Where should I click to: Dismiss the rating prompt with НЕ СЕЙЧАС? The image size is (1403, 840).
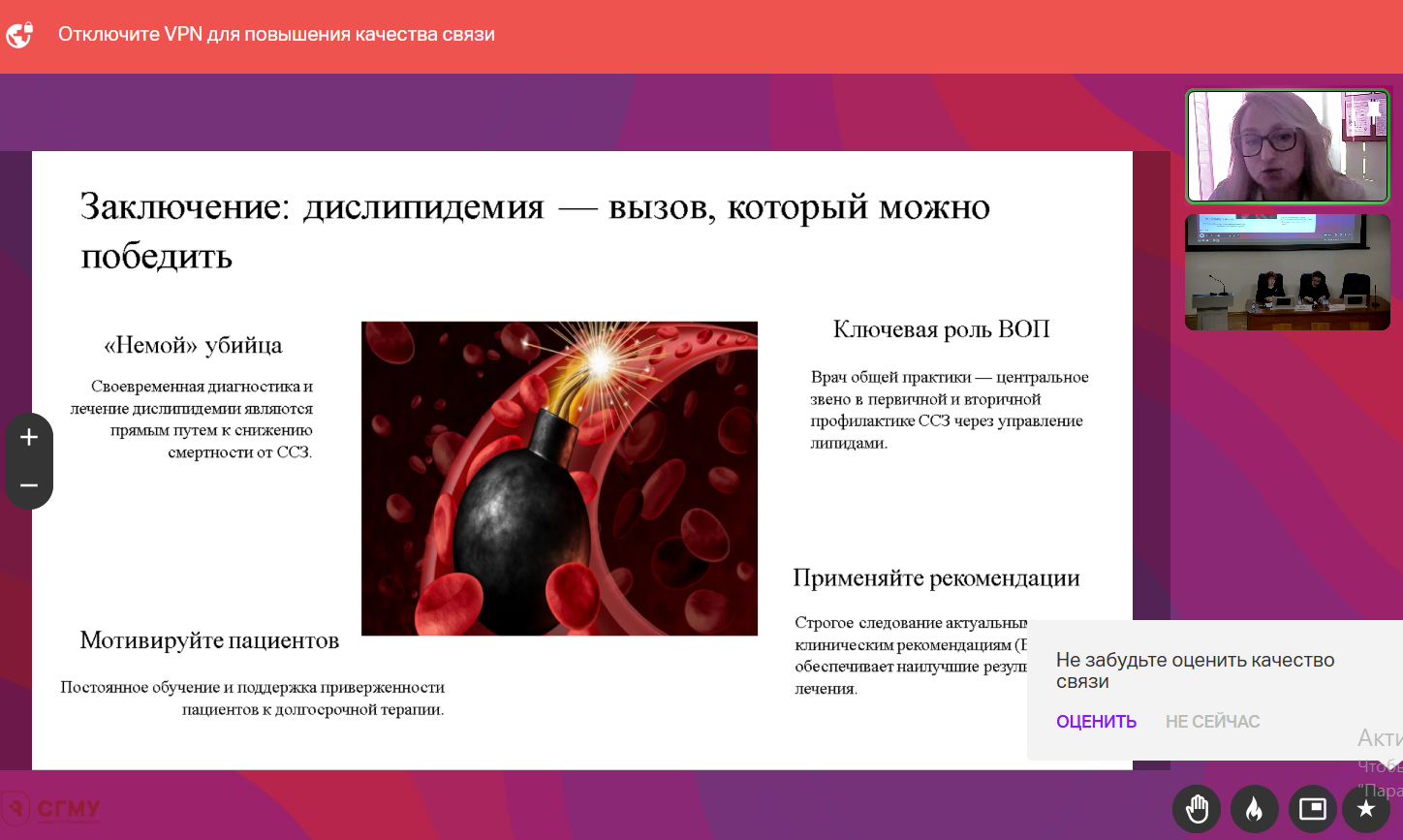(1212, 722)
